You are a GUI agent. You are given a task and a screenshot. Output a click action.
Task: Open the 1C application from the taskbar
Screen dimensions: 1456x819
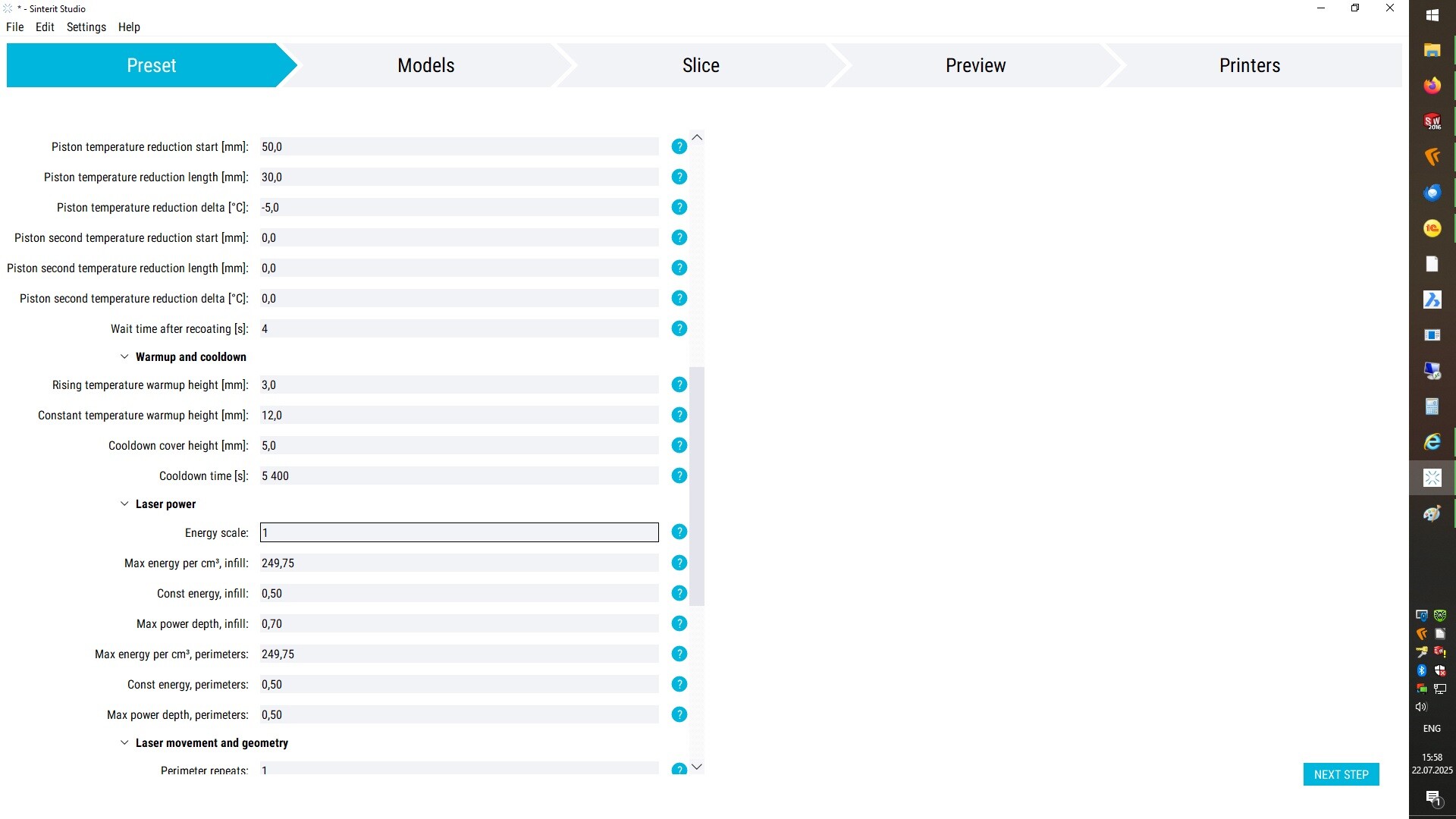[1432, 228]
